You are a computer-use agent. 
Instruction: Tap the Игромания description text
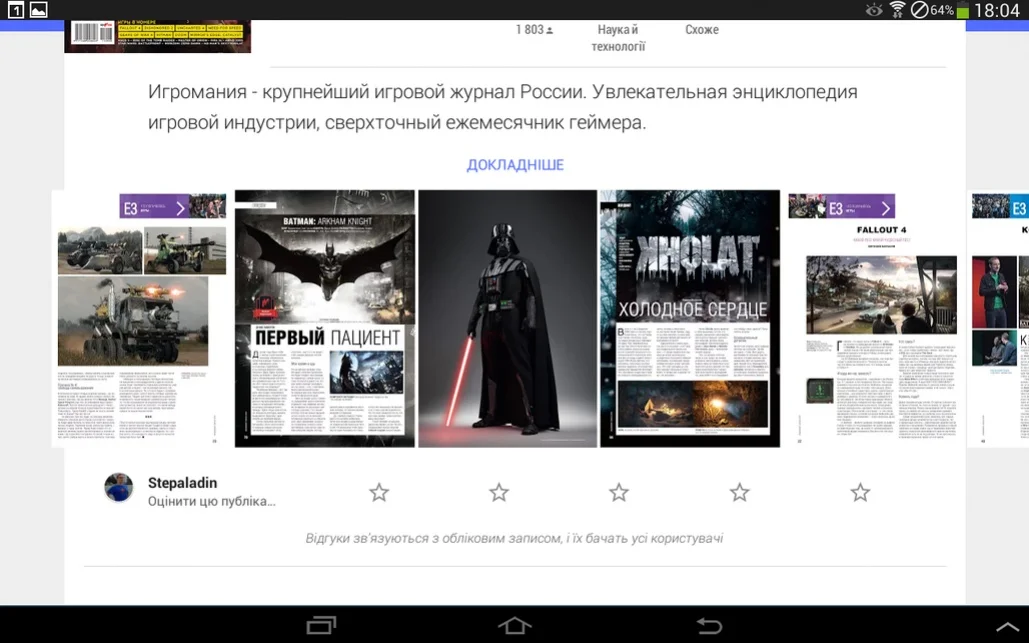point(503,107)
